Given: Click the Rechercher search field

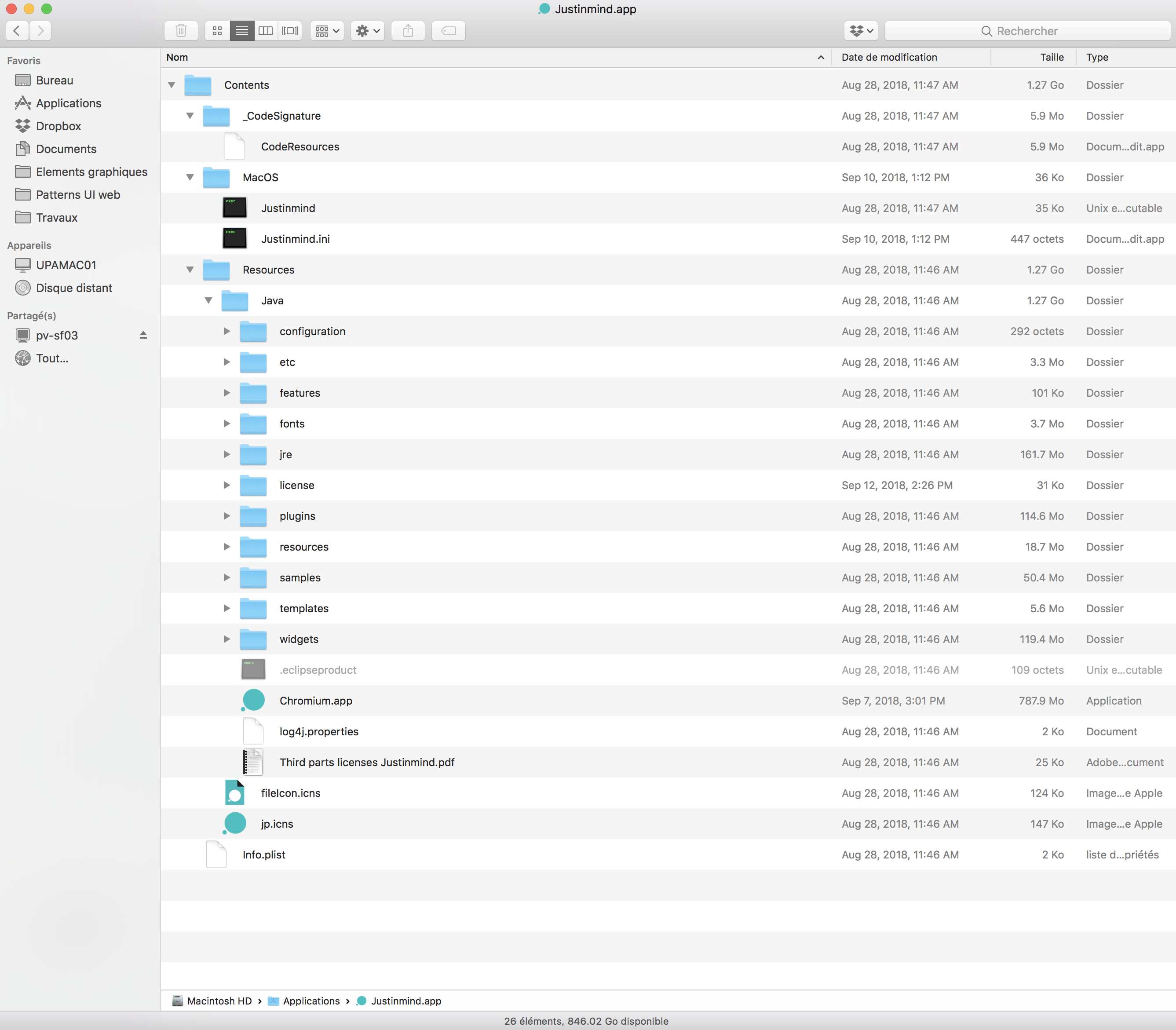Looking at the screenshot, I should (1026, 31).
